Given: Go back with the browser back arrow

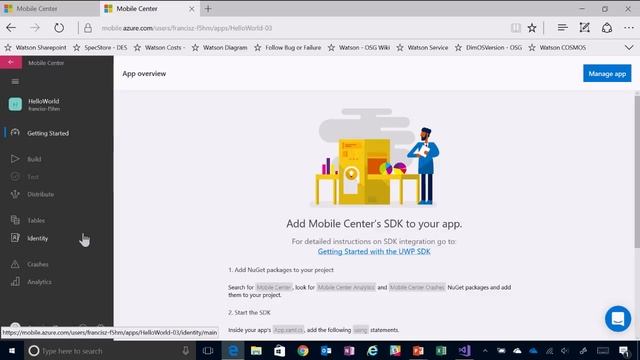Looking at the screenshot, I should pyautogui.click(x=11, y=28).
